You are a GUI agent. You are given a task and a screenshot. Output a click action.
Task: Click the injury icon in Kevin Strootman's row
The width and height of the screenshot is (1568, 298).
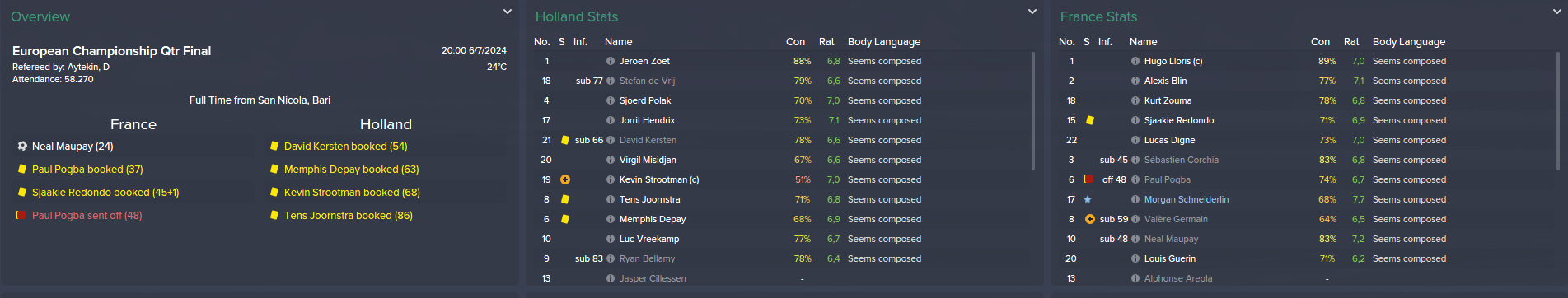pyautogui.click(x=565, y=179)
